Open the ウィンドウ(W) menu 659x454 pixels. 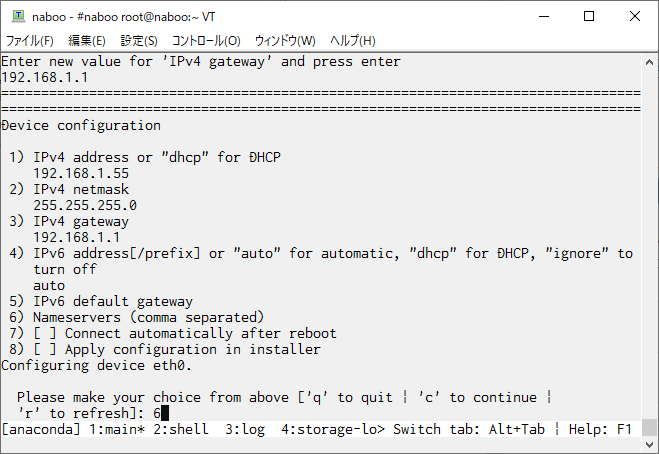pyautogui.click(x=285, y=41)
